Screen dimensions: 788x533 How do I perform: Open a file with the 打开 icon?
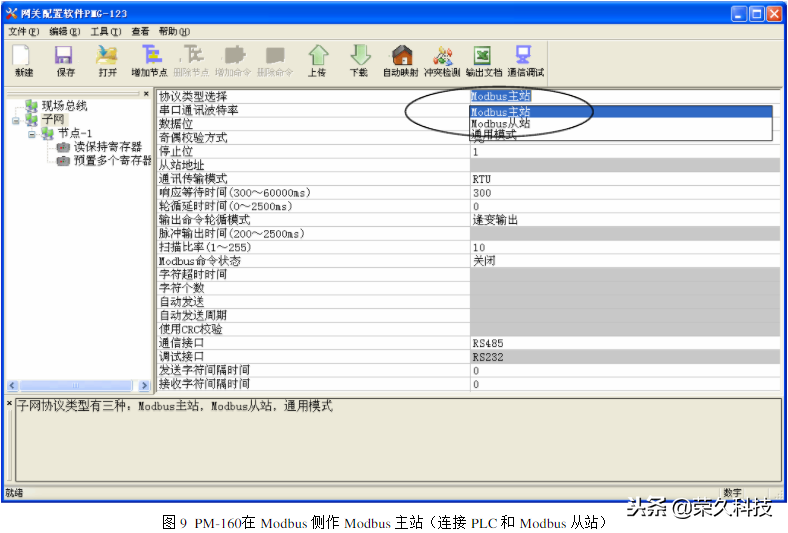click(107, 55)
